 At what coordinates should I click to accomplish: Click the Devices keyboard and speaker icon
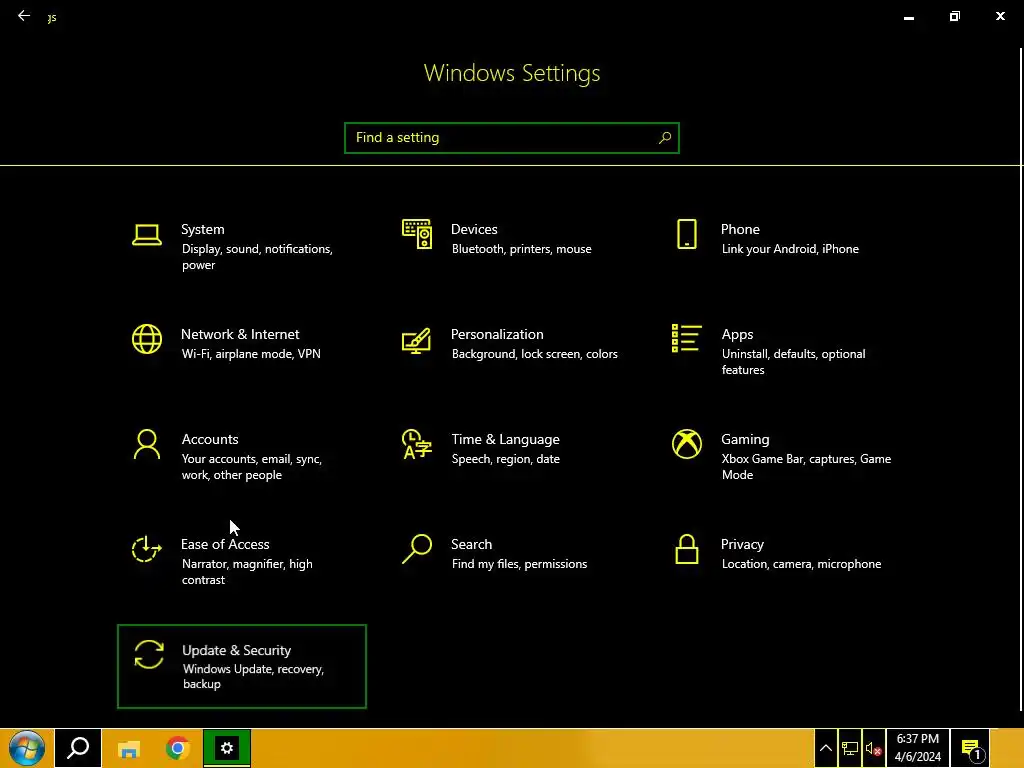[x=417, y=234]
